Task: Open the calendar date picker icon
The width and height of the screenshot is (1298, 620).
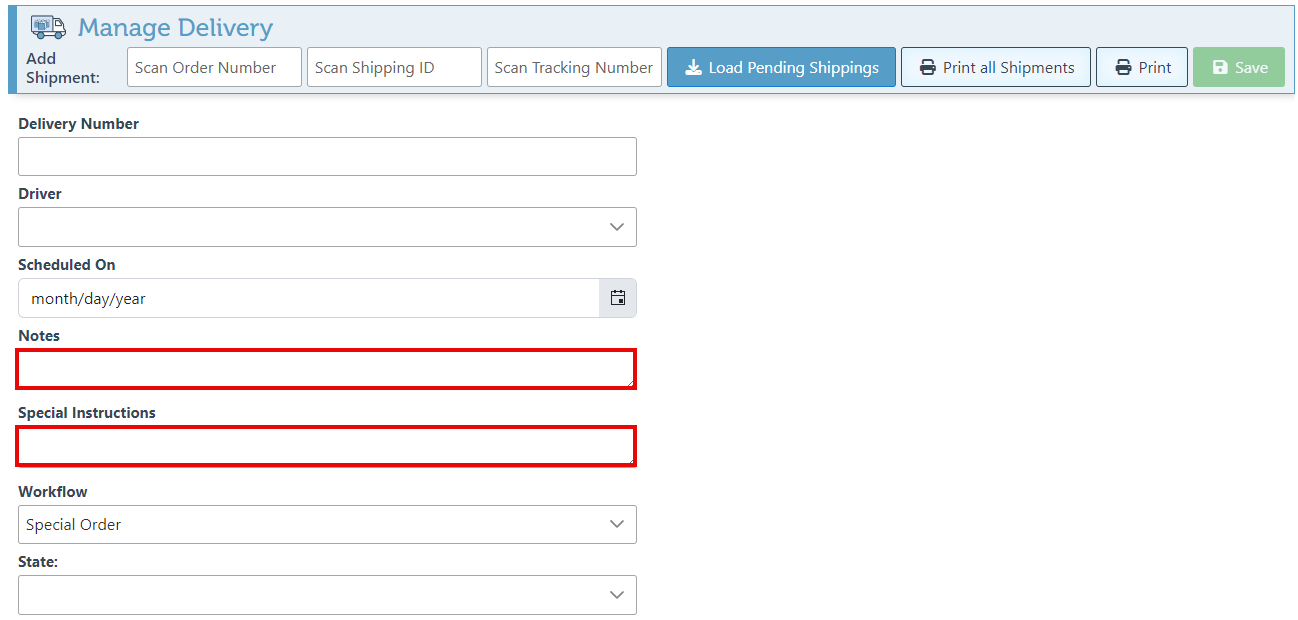Action: [x=618, y=298]
